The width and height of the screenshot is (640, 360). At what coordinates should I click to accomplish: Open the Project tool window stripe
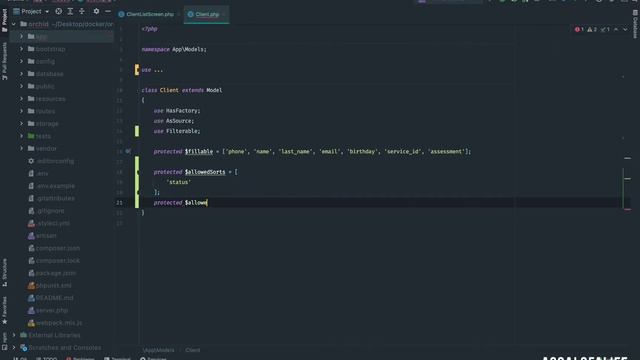pos(4,20)
